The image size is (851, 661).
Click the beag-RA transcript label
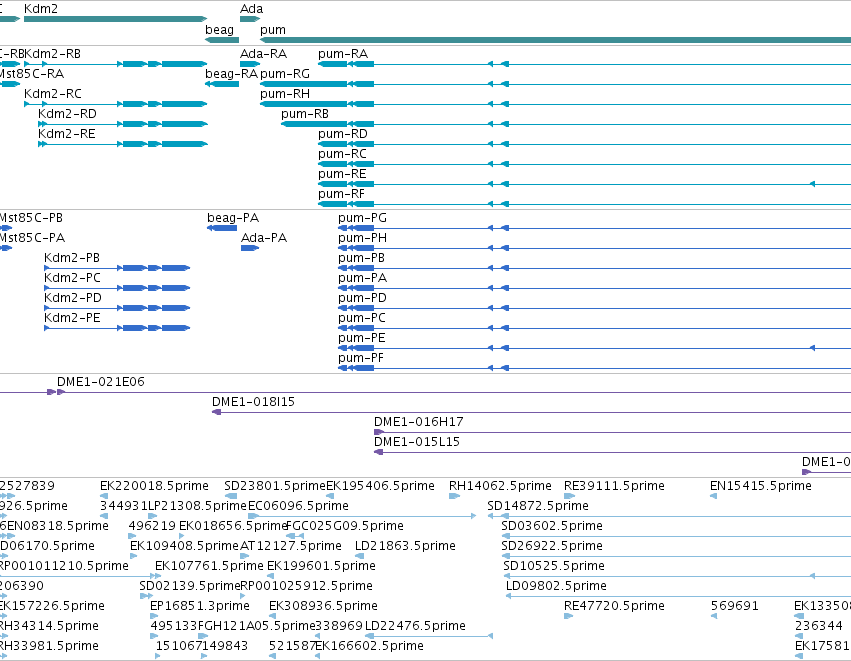231,74
